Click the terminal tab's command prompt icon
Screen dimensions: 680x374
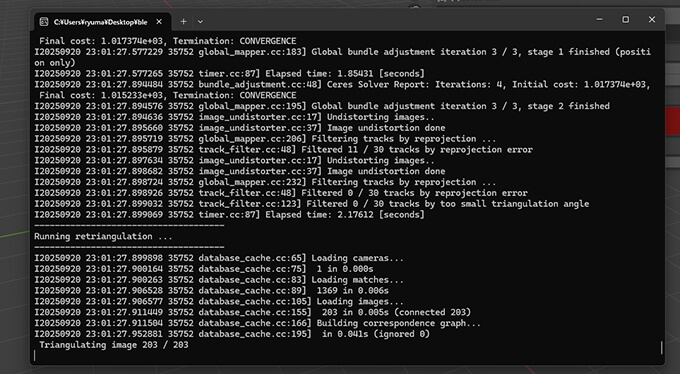44,22
